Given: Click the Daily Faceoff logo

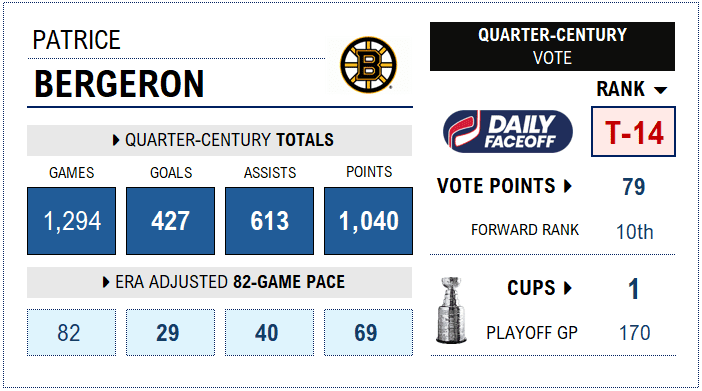Looking at the screenshot, I should pos(508,132).
